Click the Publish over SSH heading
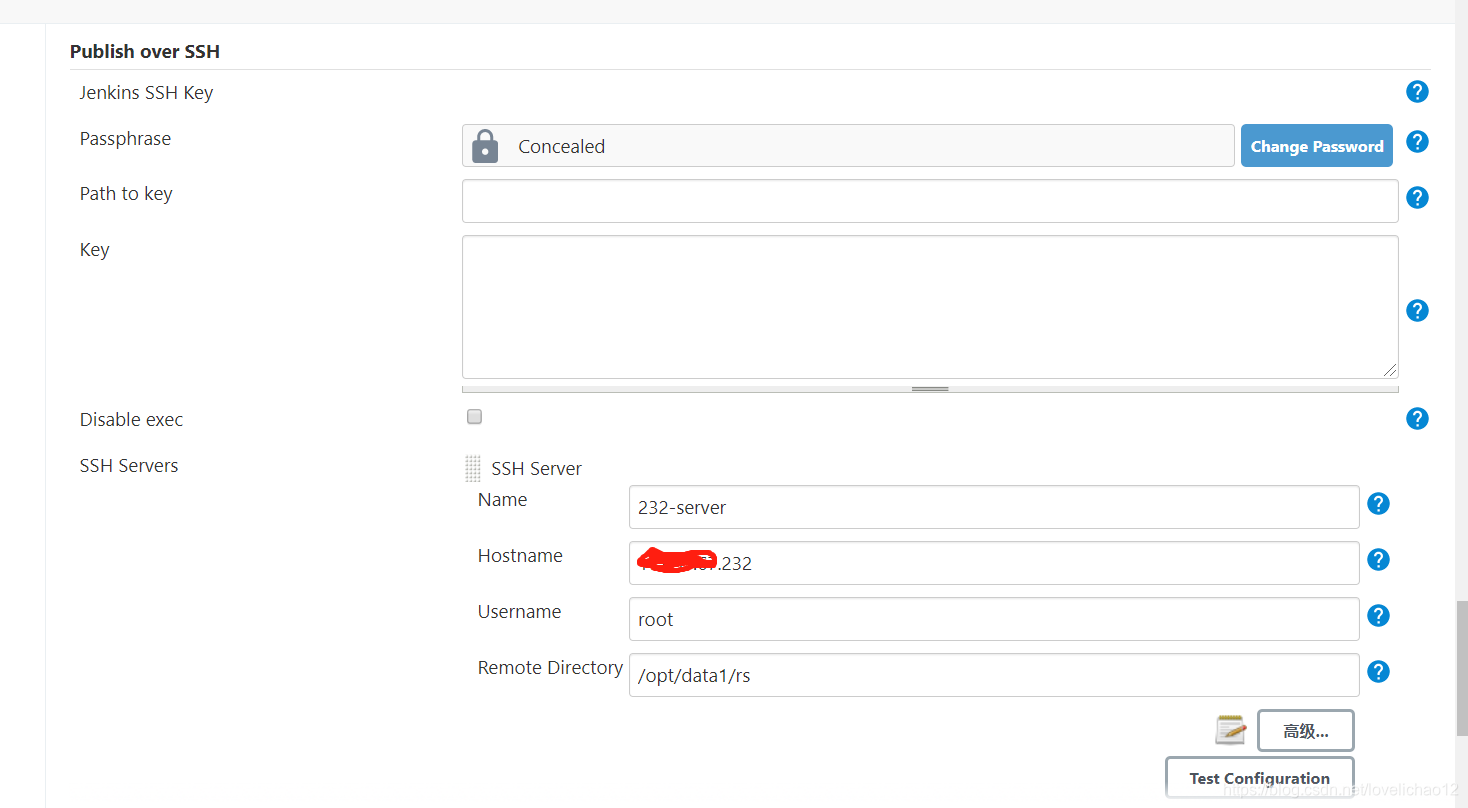1468x808 pixels. [145, 51]
